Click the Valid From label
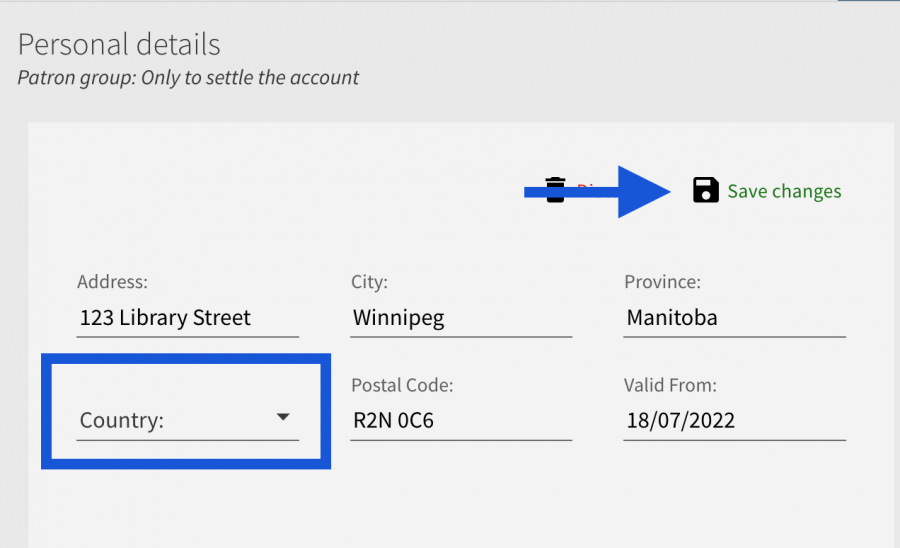The width and height of the screenshot is (900, 548). 670,385
